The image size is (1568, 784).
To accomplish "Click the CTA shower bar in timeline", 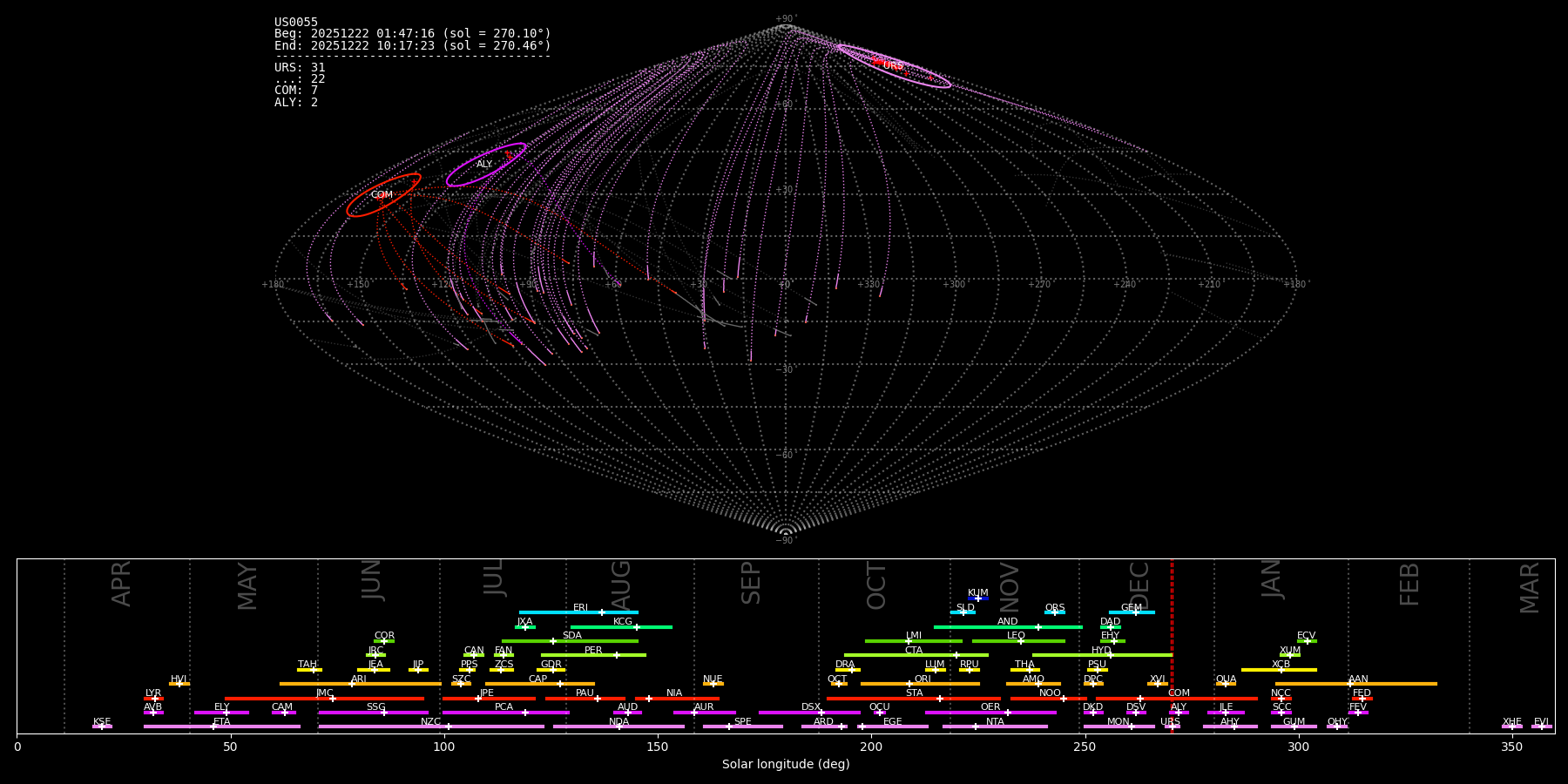I will [916, 655].
